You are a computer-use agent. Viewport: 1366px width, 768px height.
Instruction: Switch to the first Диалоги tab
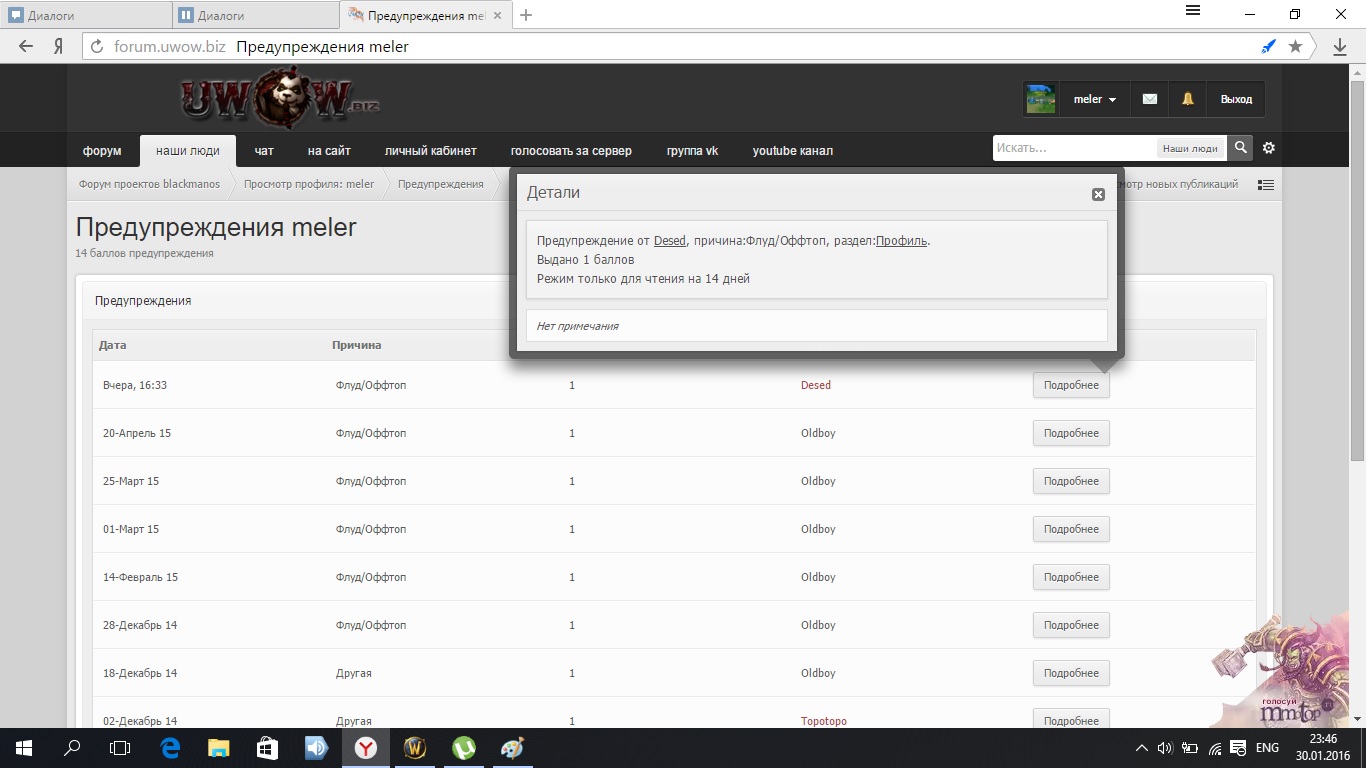84,15
